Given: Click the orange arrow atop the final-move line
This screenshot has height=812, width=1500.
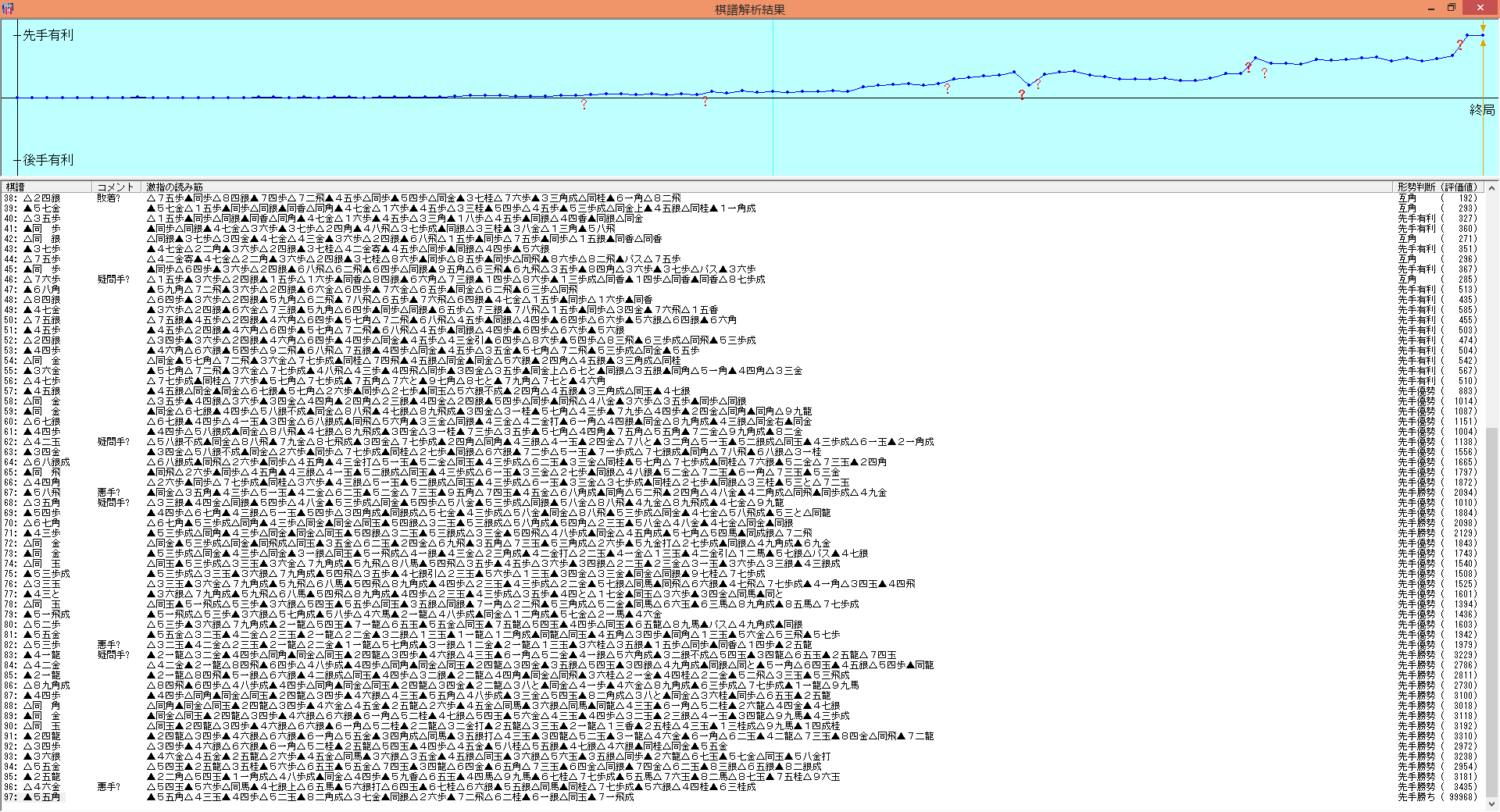Looking at the screenshot, I should tap(1482, 27).
